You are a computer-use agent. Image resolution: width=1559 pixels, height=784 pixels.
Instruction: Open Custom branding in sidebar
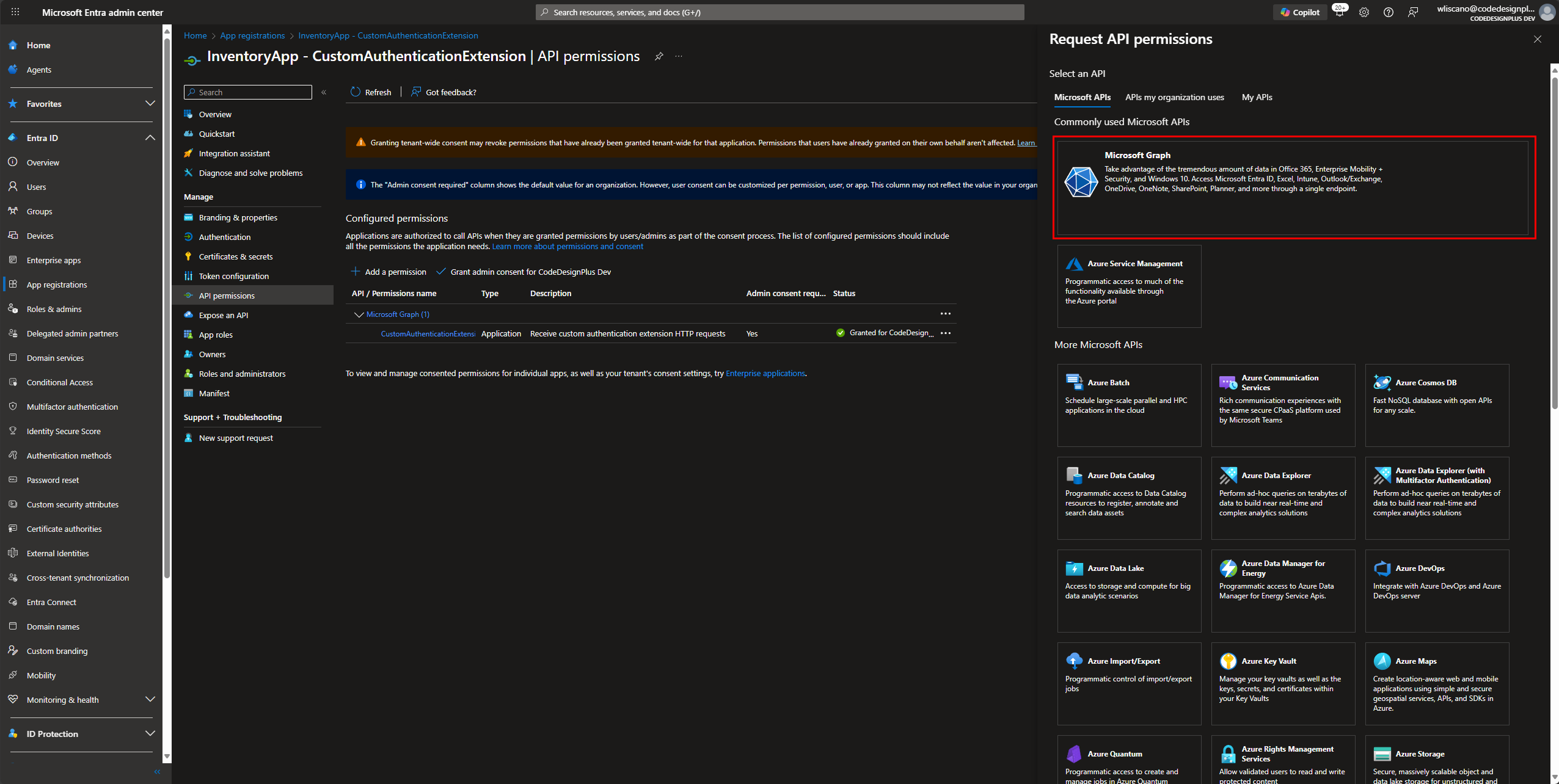[x=57, y=651]
